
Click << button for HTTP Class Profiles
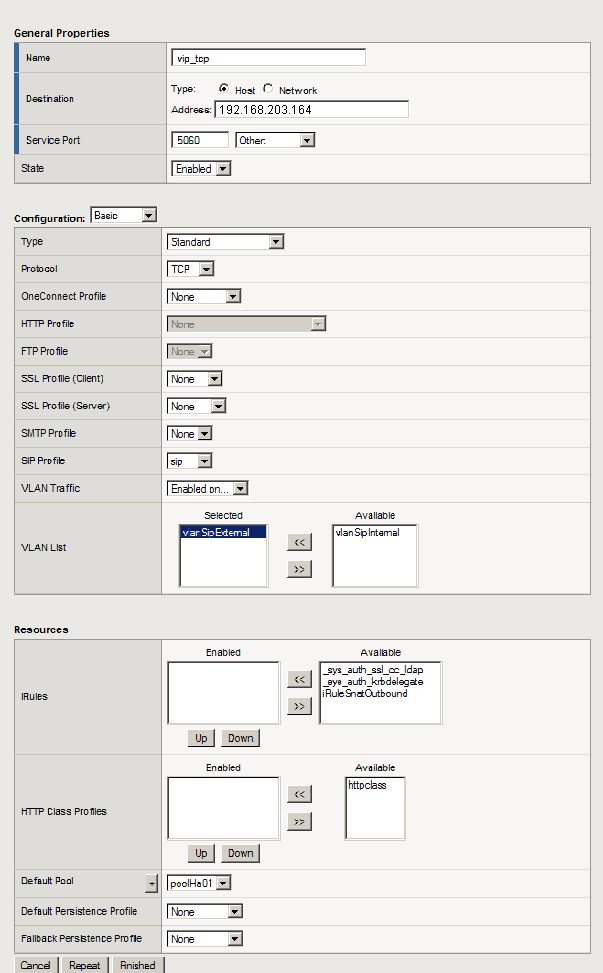click(x=299, y=794)
